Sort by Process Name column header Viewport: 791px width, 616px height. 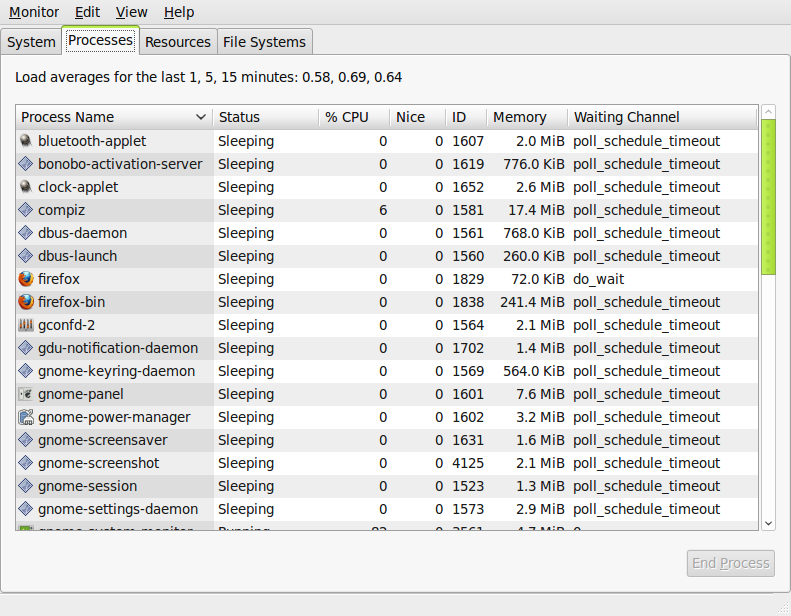(x=114, y=117)
